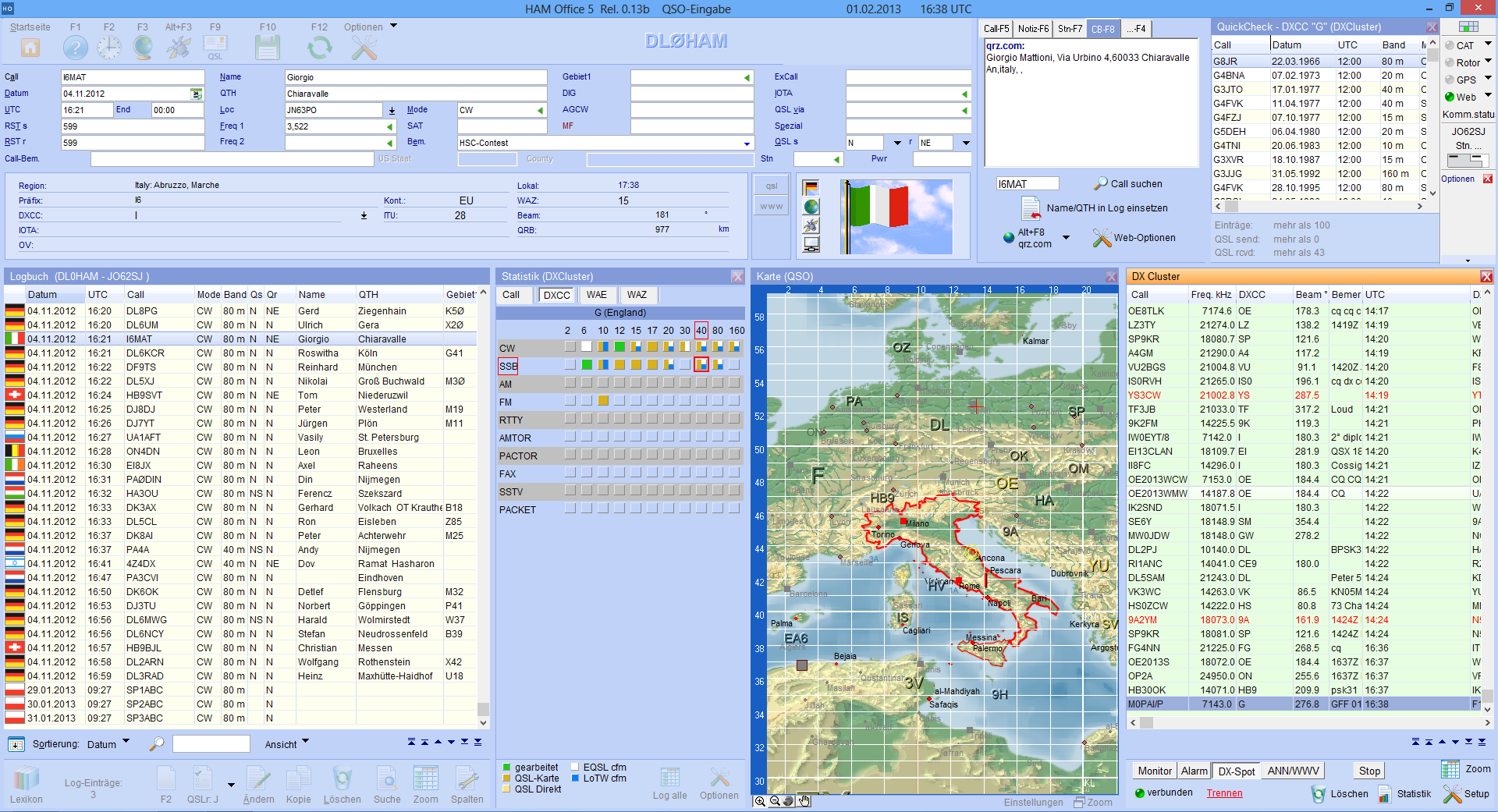
Task: Zoom out on the Karte map
Action: click(775, 801)
